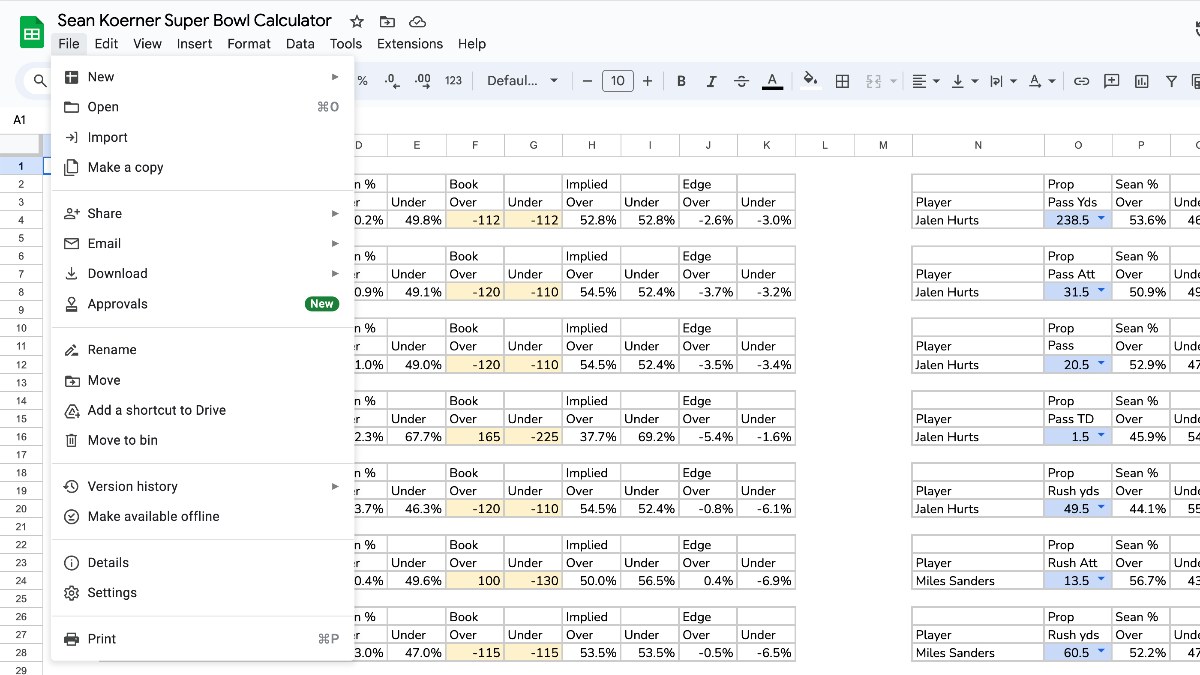
Task: Open the Data menu
Action: pyautogui.click(x=300, y=44)
